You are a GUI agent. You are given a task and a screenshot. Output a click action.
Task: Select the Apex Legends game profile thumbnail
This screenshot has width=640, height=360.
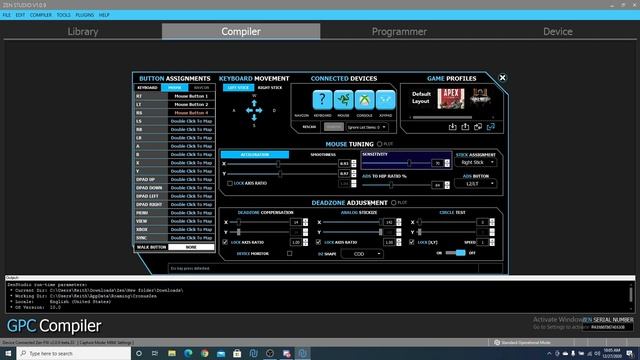[451, 98]
